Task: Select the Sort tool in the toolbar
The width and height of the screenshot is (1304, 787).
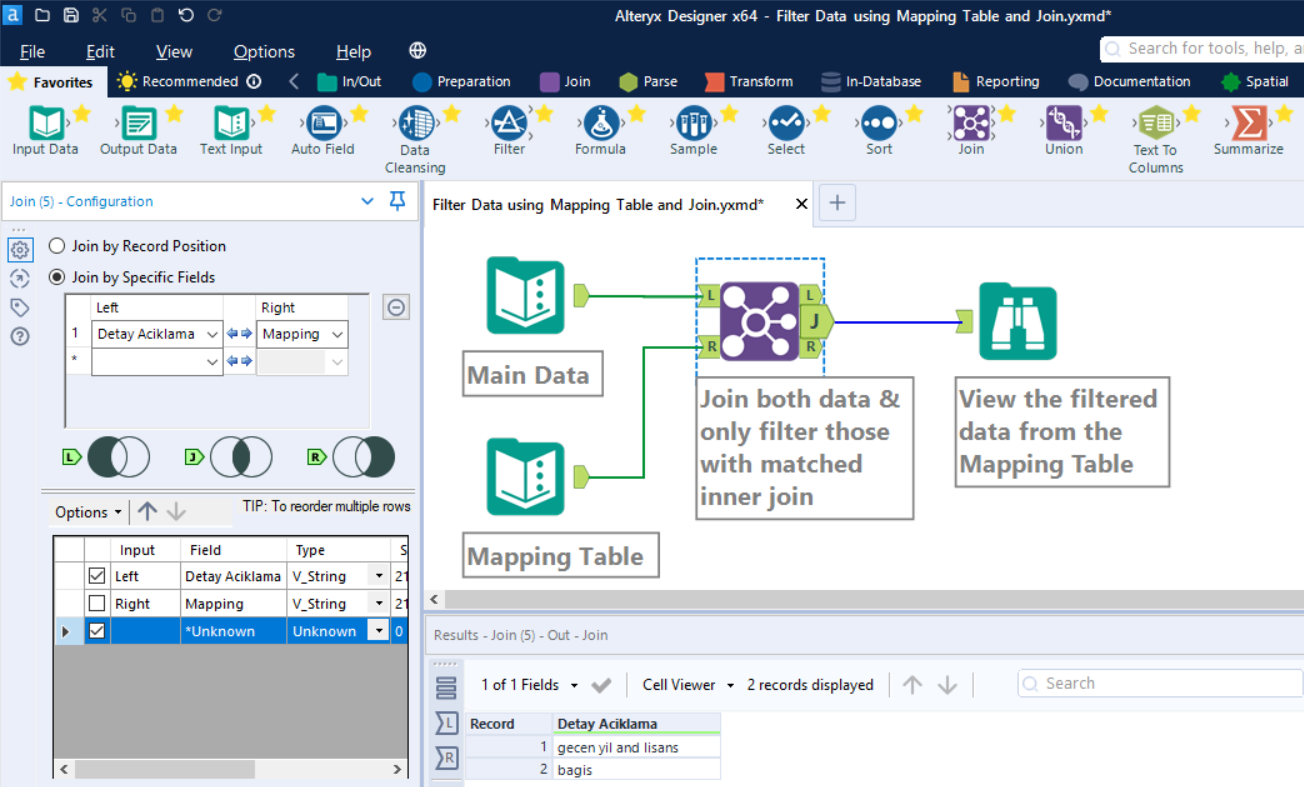Action: point(878,125)
